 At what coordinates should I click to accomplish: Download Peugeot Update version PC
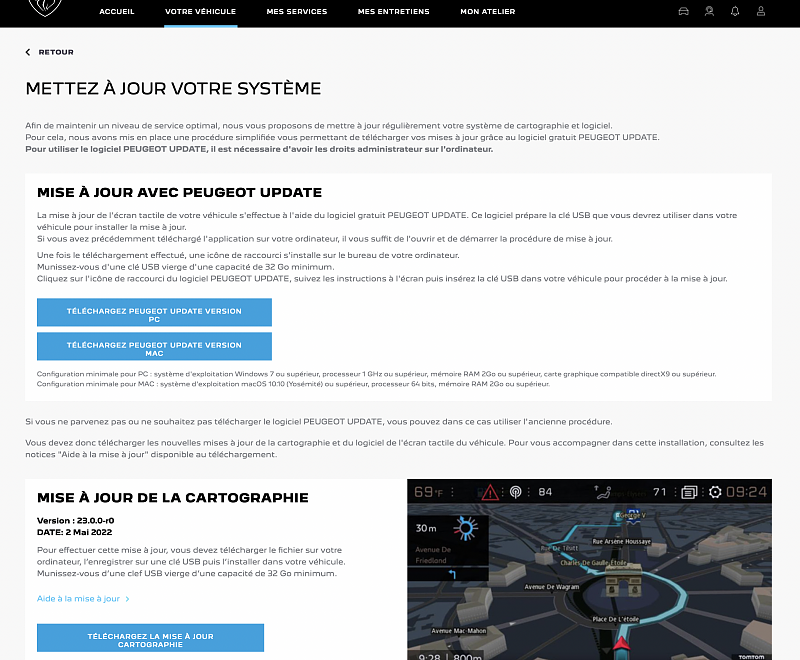154,312
